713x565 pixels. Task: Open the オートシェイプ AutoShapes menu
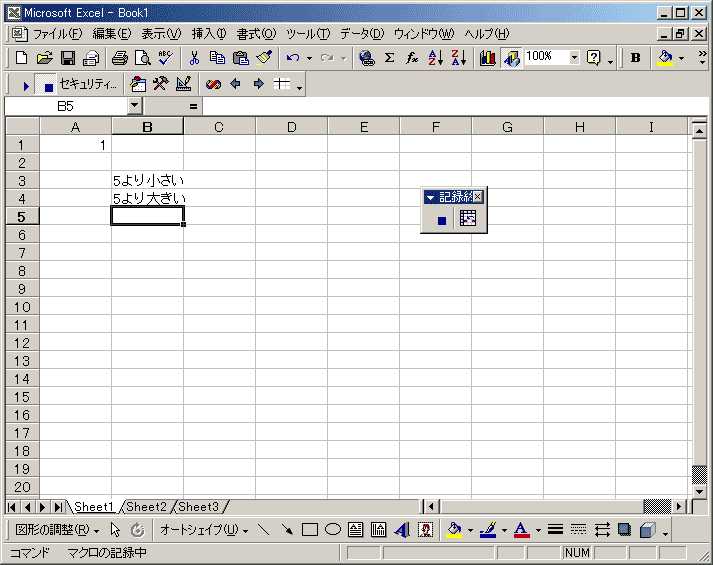coord(204,530)
